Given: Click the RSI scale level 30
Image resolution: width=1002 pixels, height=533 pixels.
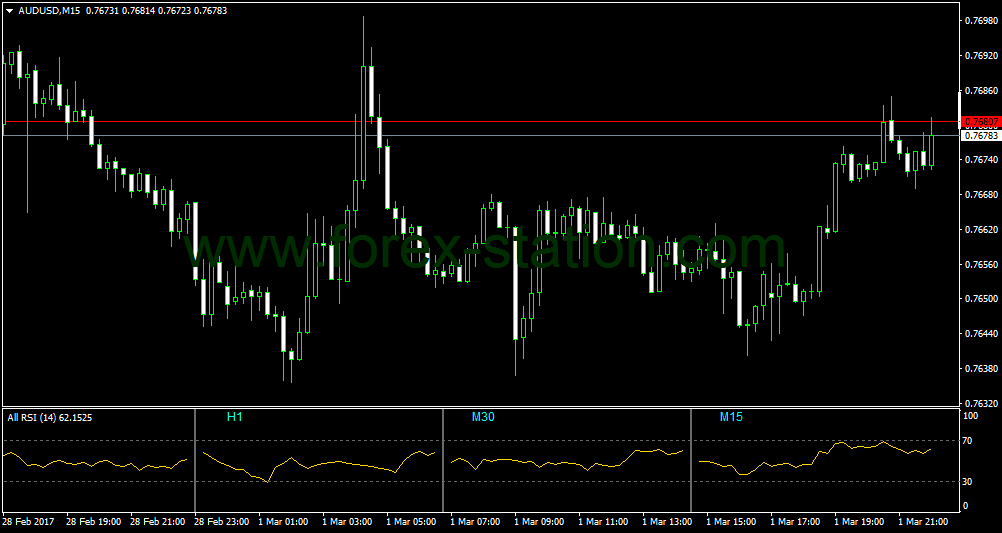Looking at the screenshot, I should pyautogui.click(x=968, y=481).
